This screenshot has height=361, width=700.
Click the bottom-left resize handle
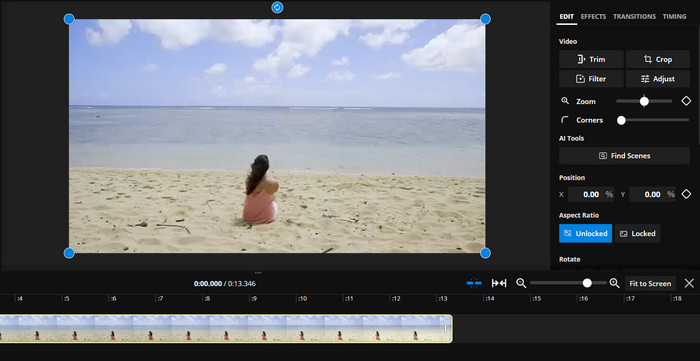tap(69, 253)
